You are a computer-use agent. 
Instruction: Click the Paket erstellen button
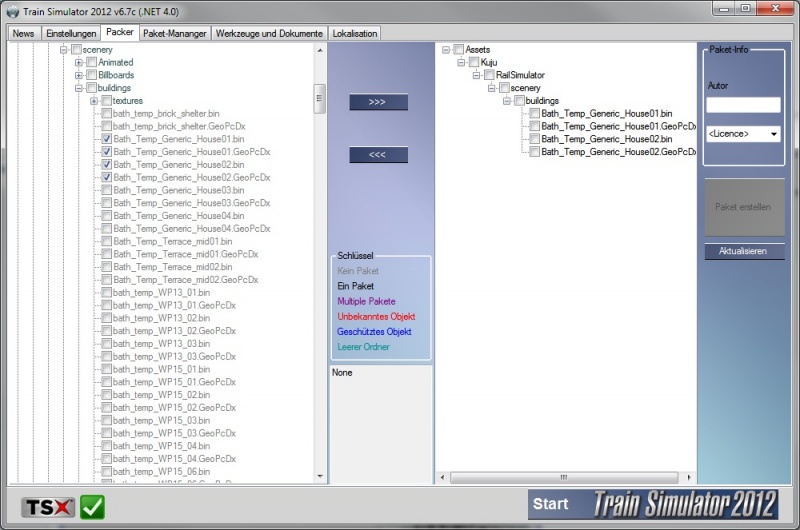pyautogui.click(x=744, y=207)
